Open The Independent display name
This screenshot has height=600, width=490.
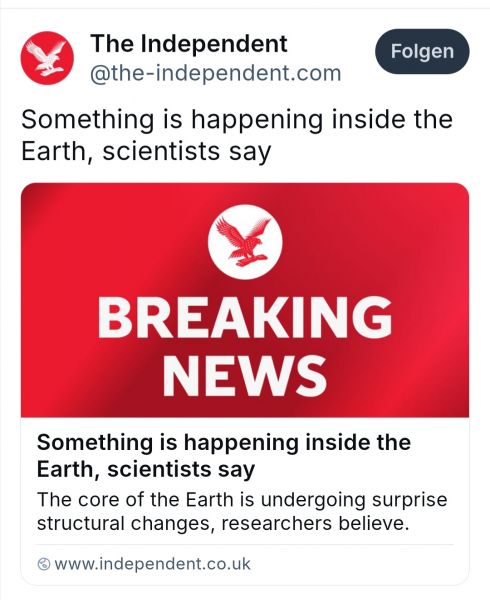point(189,44)
